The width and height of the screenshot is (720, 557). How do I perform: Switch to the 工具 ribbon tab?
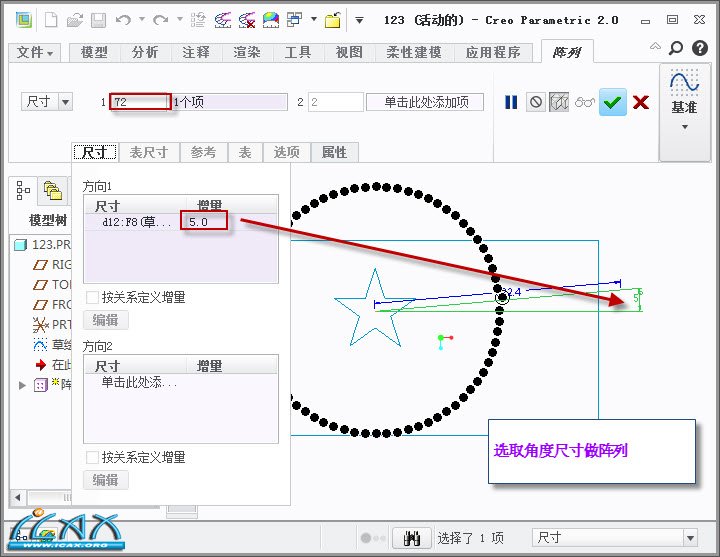(x=298, y=52)
